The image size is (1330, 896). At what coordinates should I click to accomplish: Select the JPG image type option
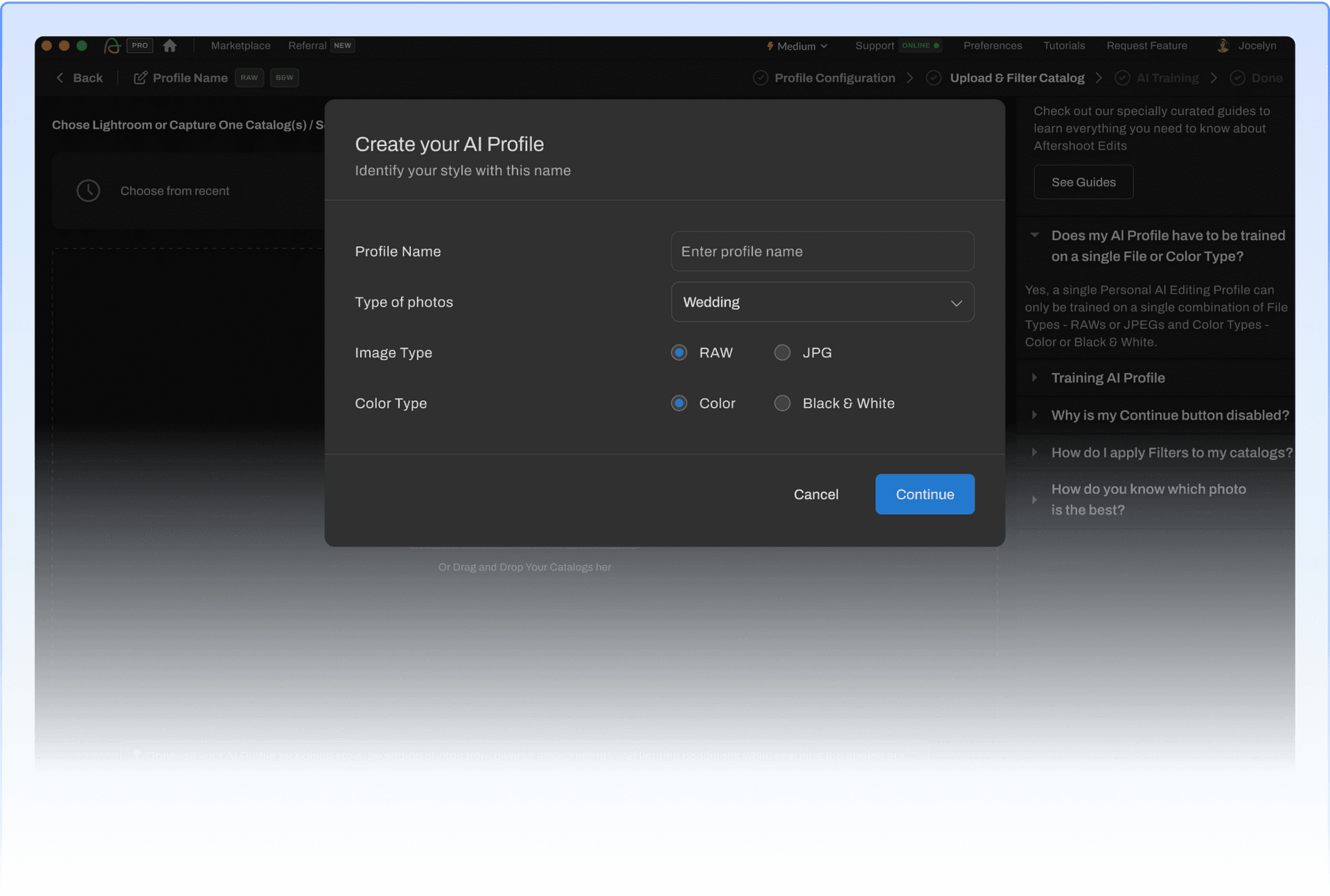(783, 352)
